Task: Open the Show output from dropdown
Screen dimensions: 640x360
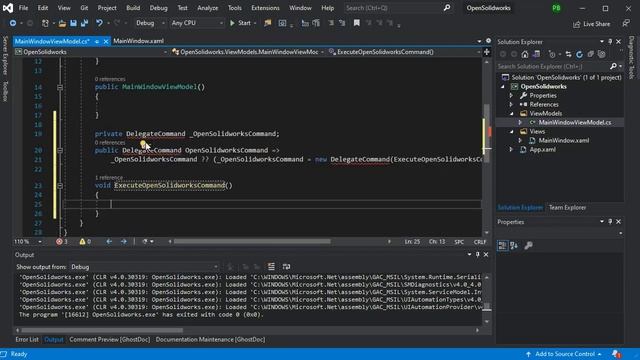Action: click(144, 267)
